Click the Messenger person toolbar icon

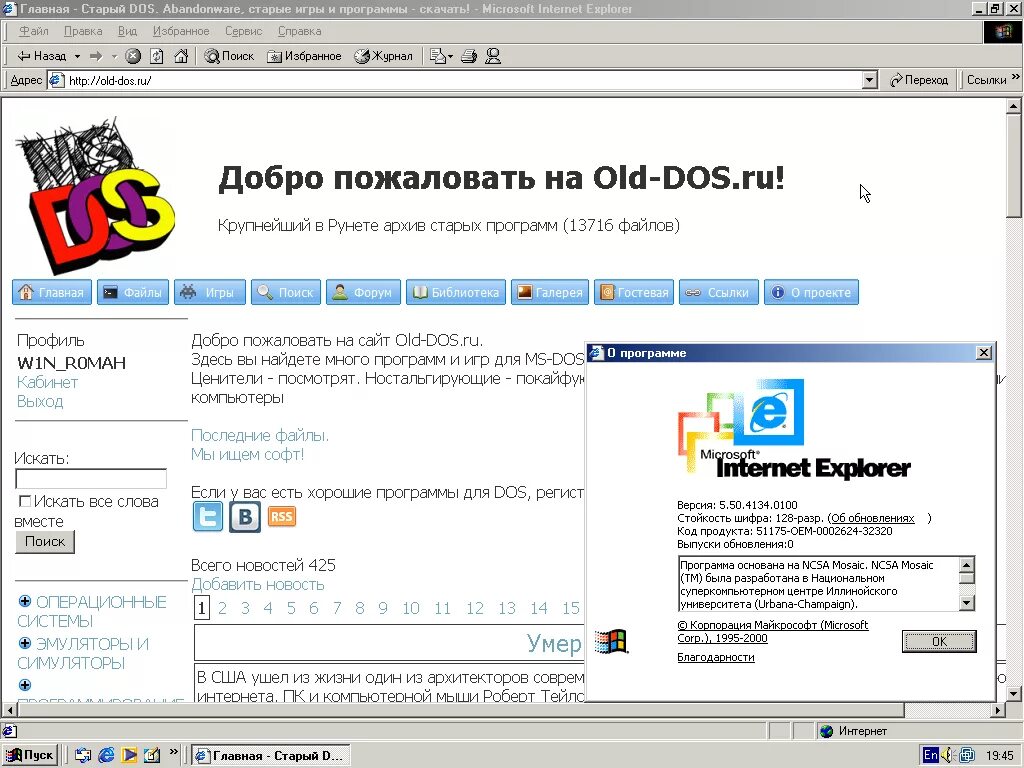[x=493, y=56]
